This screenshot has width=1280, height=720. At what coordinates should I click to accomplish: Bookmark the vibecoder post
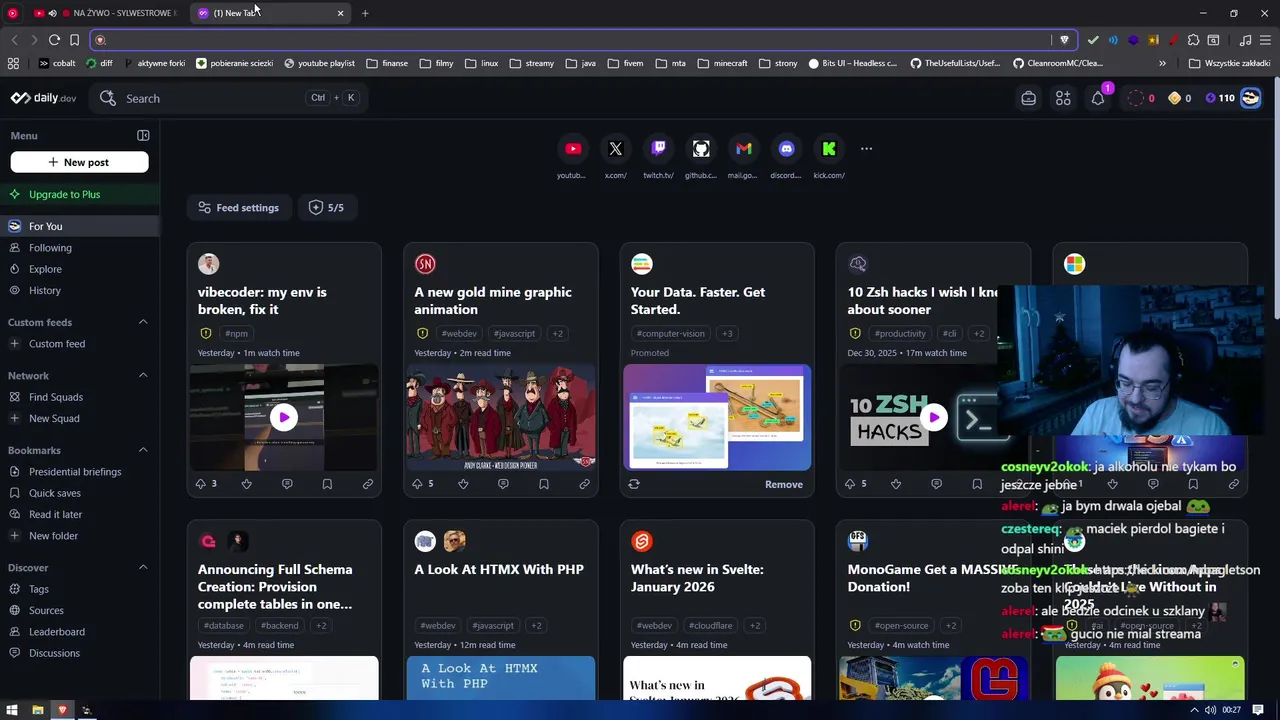point(327,484)
